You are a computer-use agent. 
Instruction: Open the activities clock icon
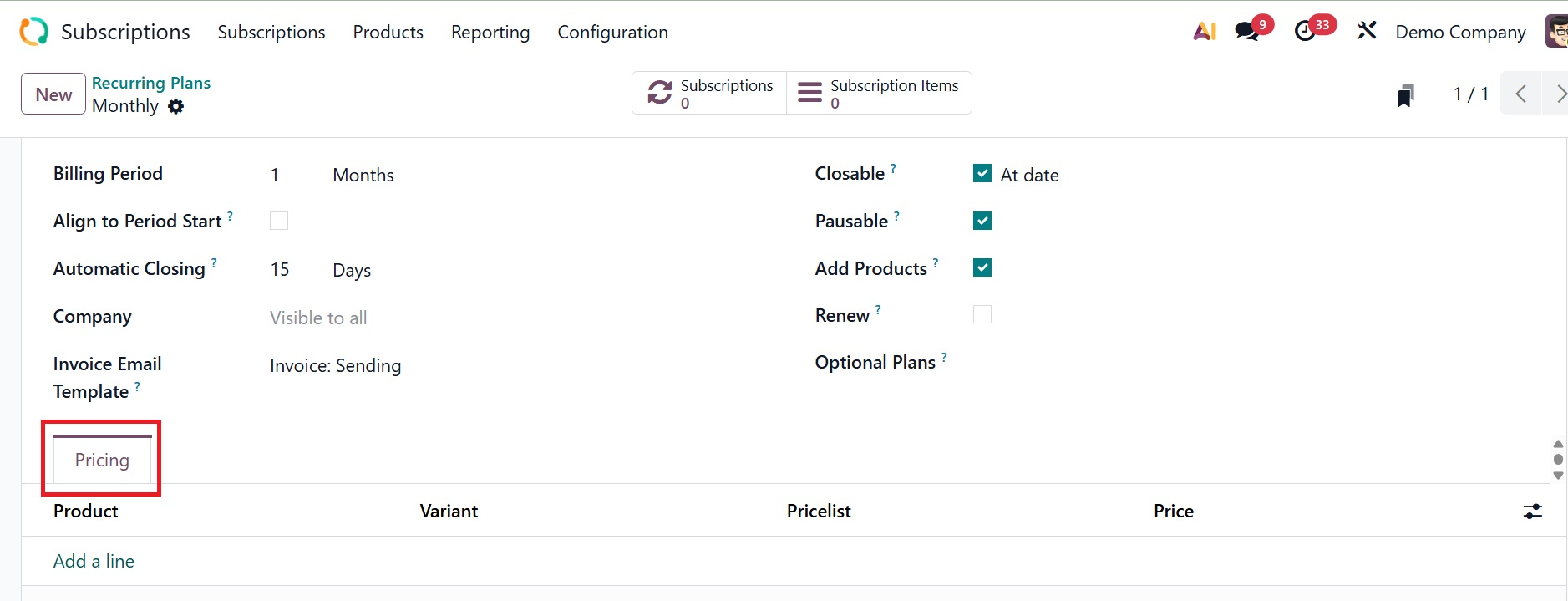[x=1305, y=32]
